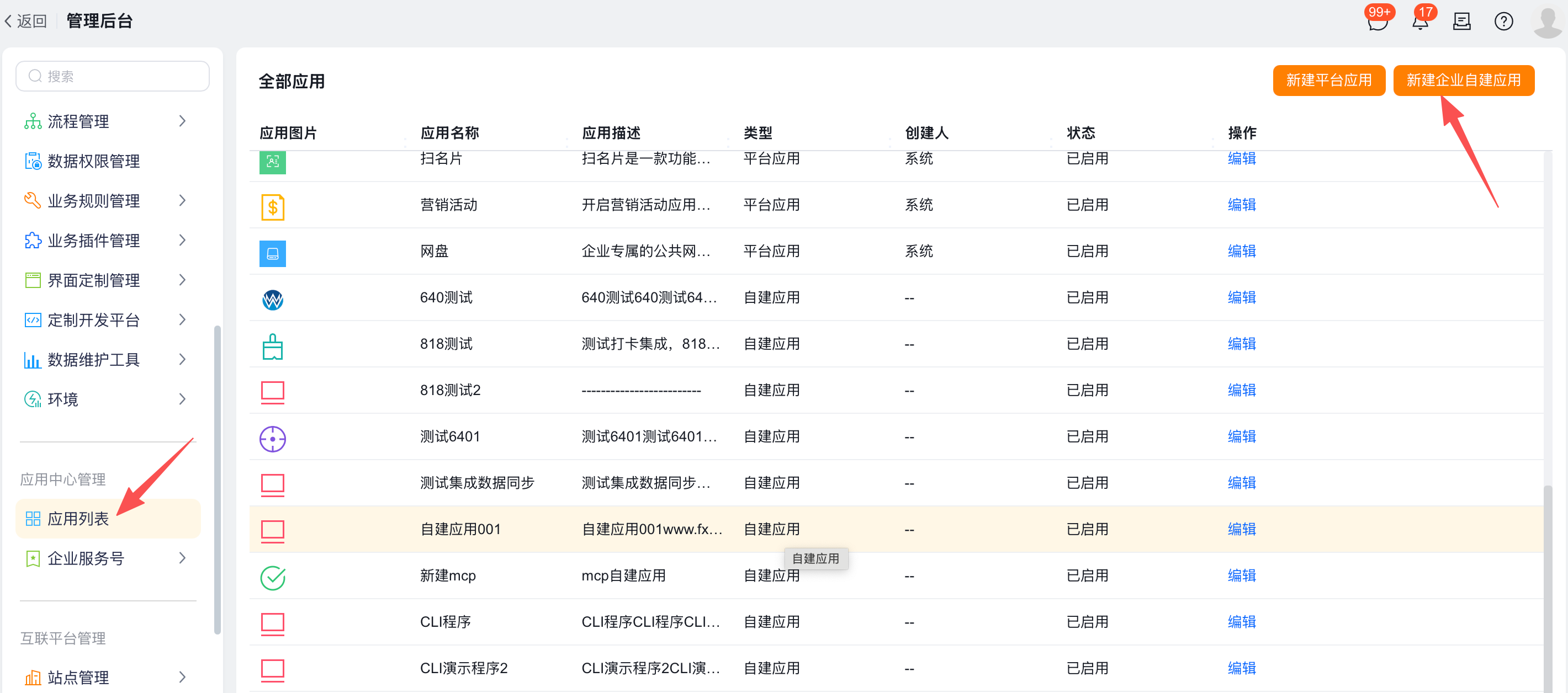Open 站点管理 menu item
This screenshot has width=1568, height=693.
(x=108, y=676)
